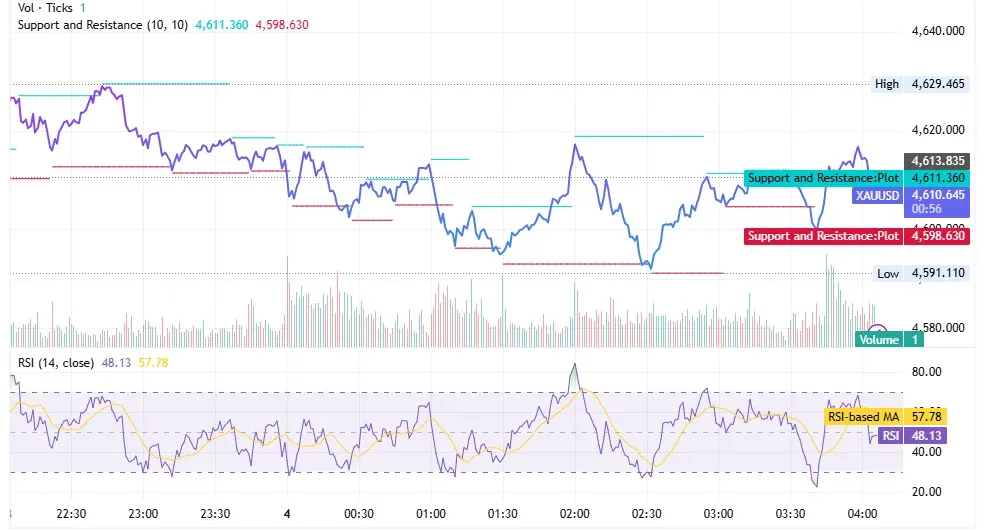
Task: Click the XAUUSD symbol price label
Action: [x=878, y=195]
